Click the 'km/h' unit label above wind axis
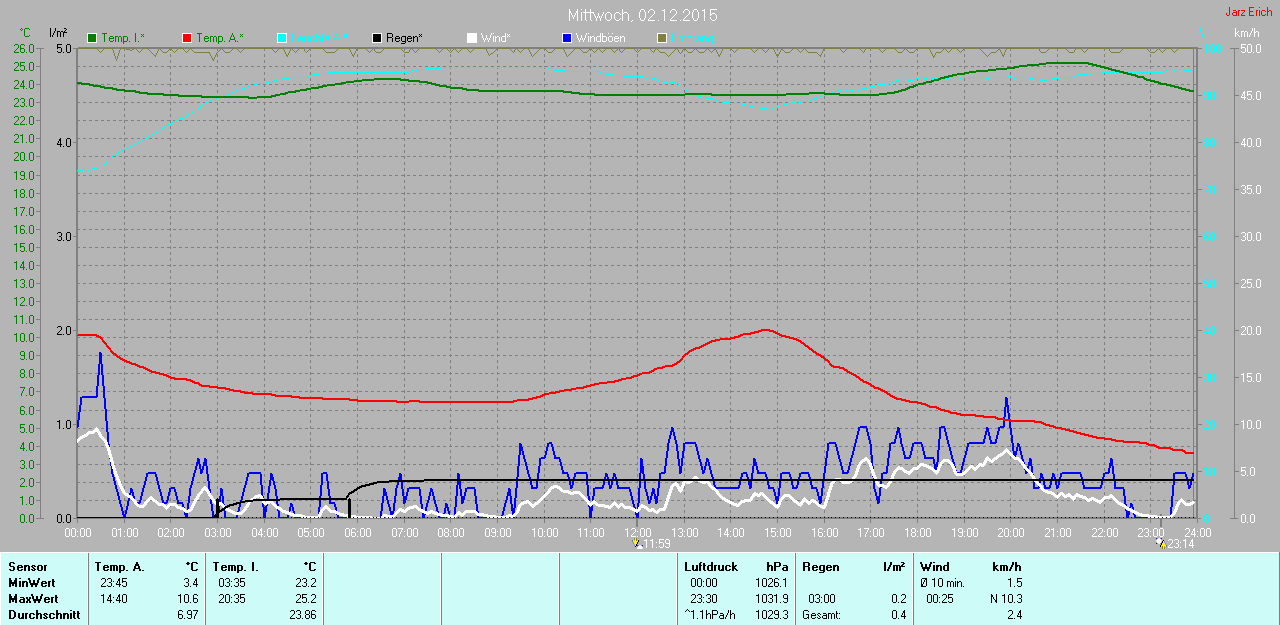The height and width of the screenshot is (625, 1280). tap(1247, 33)
